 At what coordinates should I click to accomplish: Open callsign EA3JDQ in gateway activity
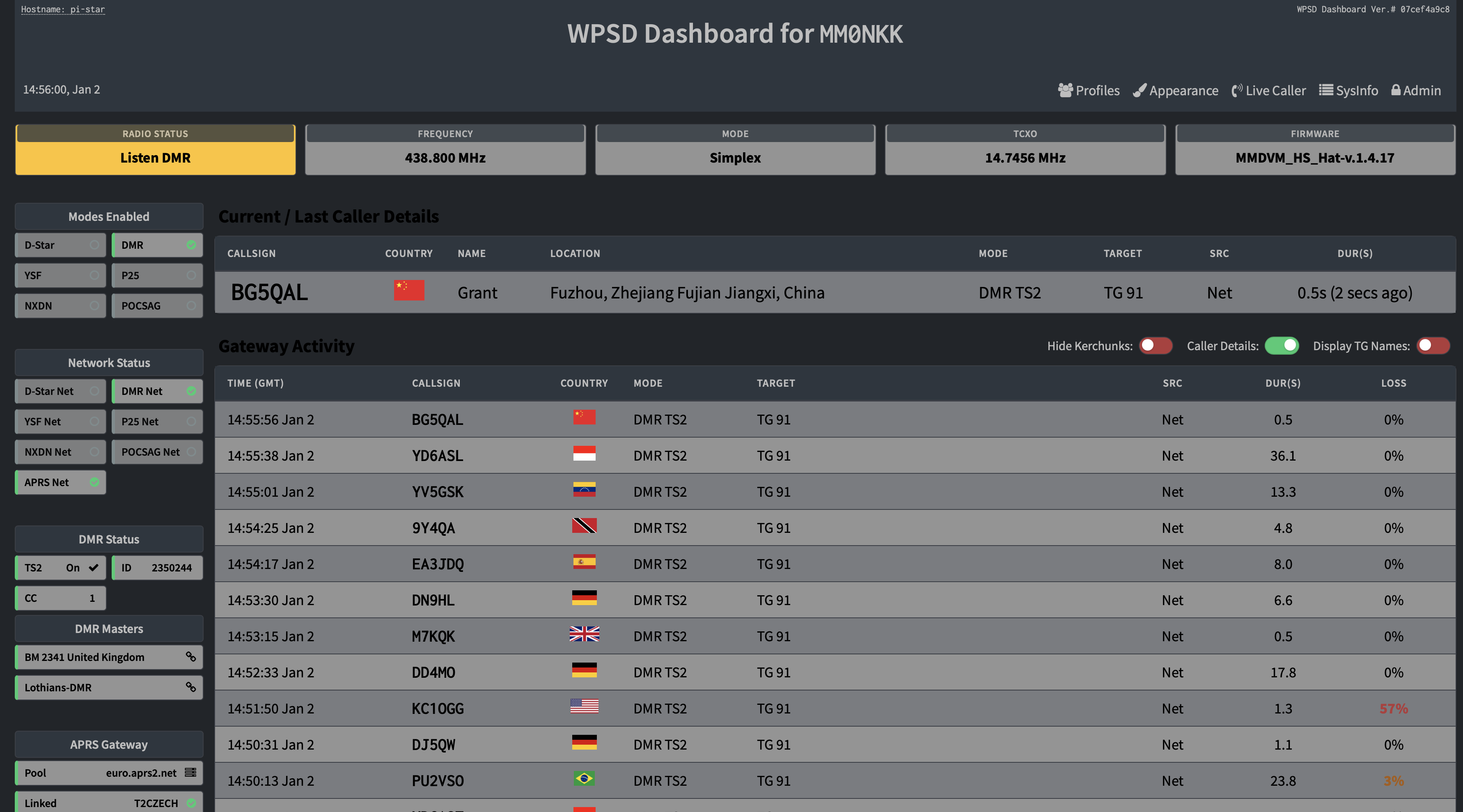437,564
